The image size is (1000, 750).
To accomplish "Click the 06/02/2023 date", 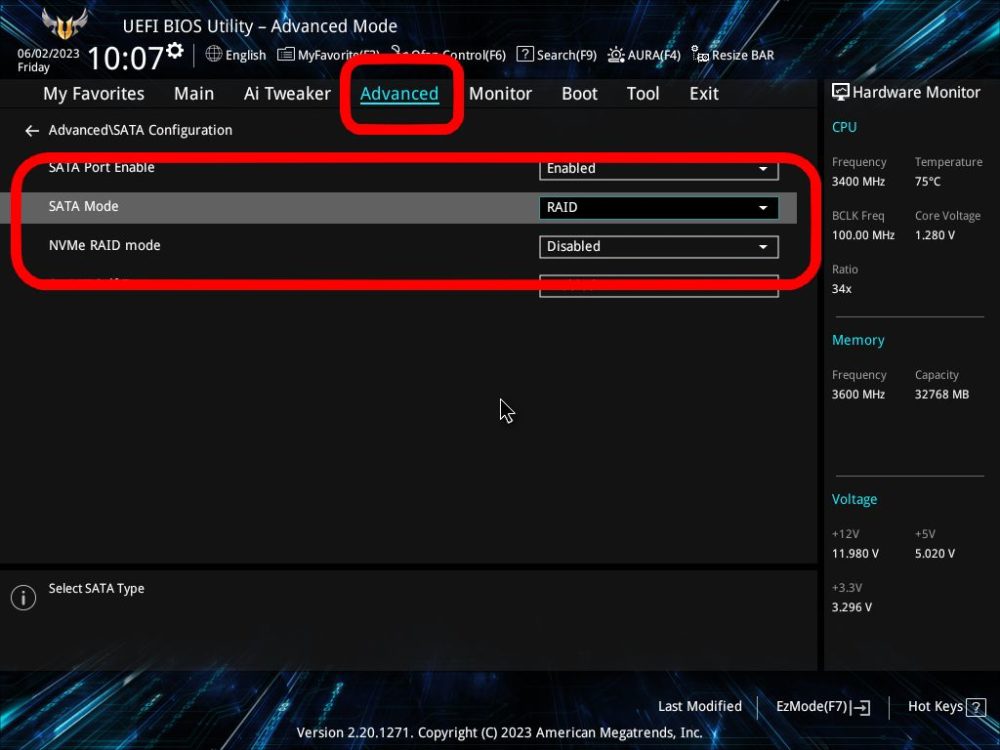I will tap(48, 54).
